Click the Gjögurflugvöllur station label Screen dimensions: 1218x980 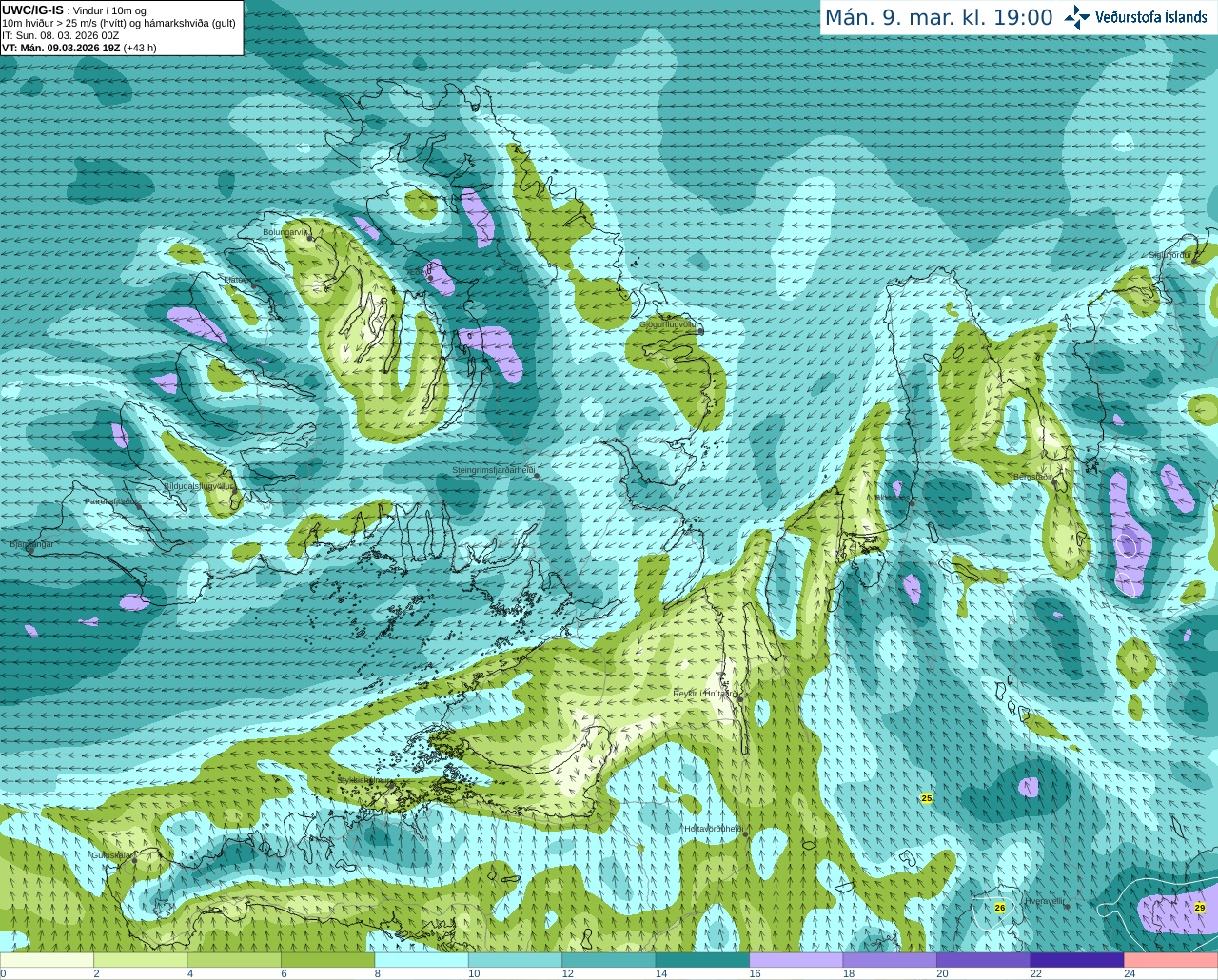(669, 324)
